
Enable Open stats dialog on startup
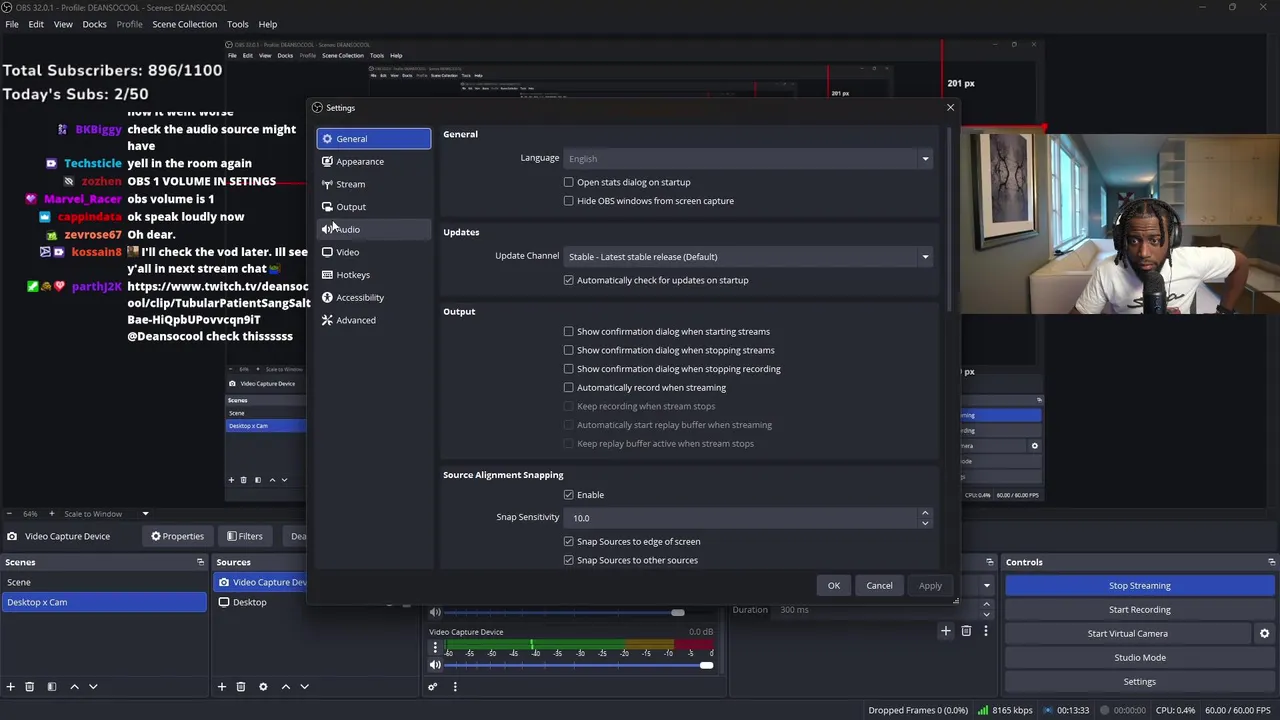click(x=569, y=182)
